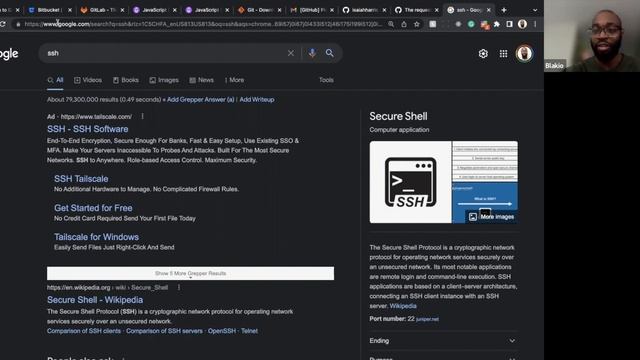Bookmark this page with star icon
This screenshot has width=640, height=360.
pyautogui.click(x=416, y=24)
